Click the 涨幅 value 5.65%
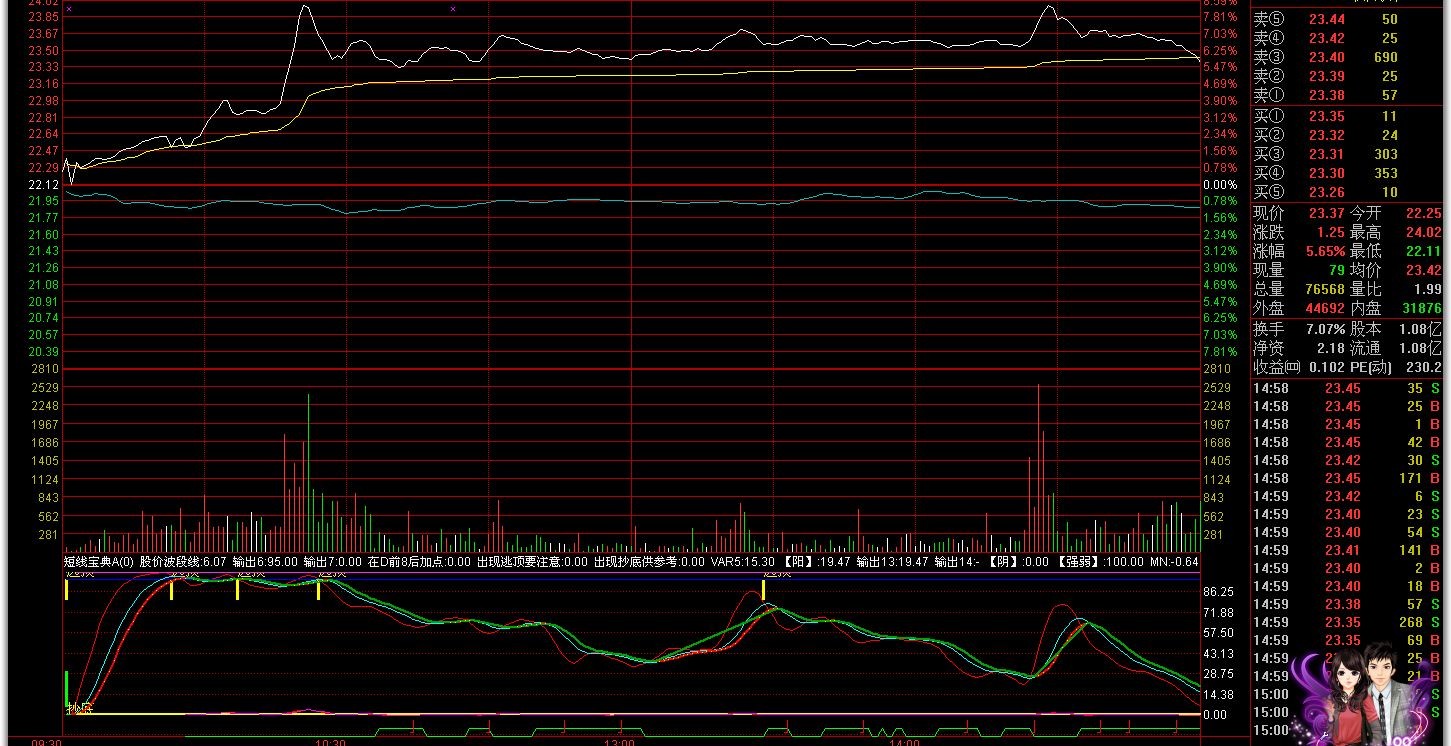This screenshot has height=746, width=1451. pyautogui.click(x=1325, y=251)
